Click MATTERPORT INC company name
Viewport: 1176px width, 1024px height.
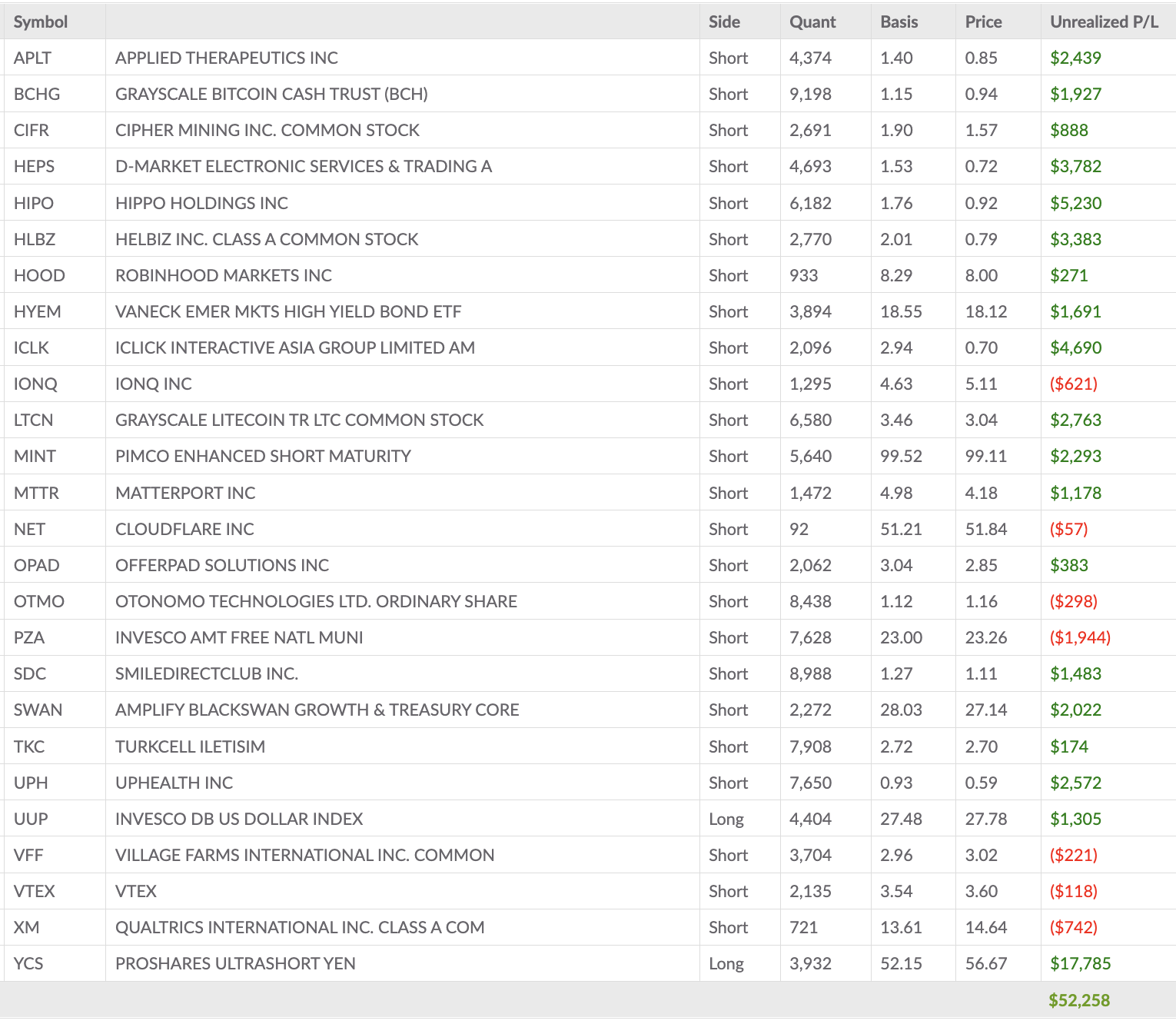coord(185,493)
